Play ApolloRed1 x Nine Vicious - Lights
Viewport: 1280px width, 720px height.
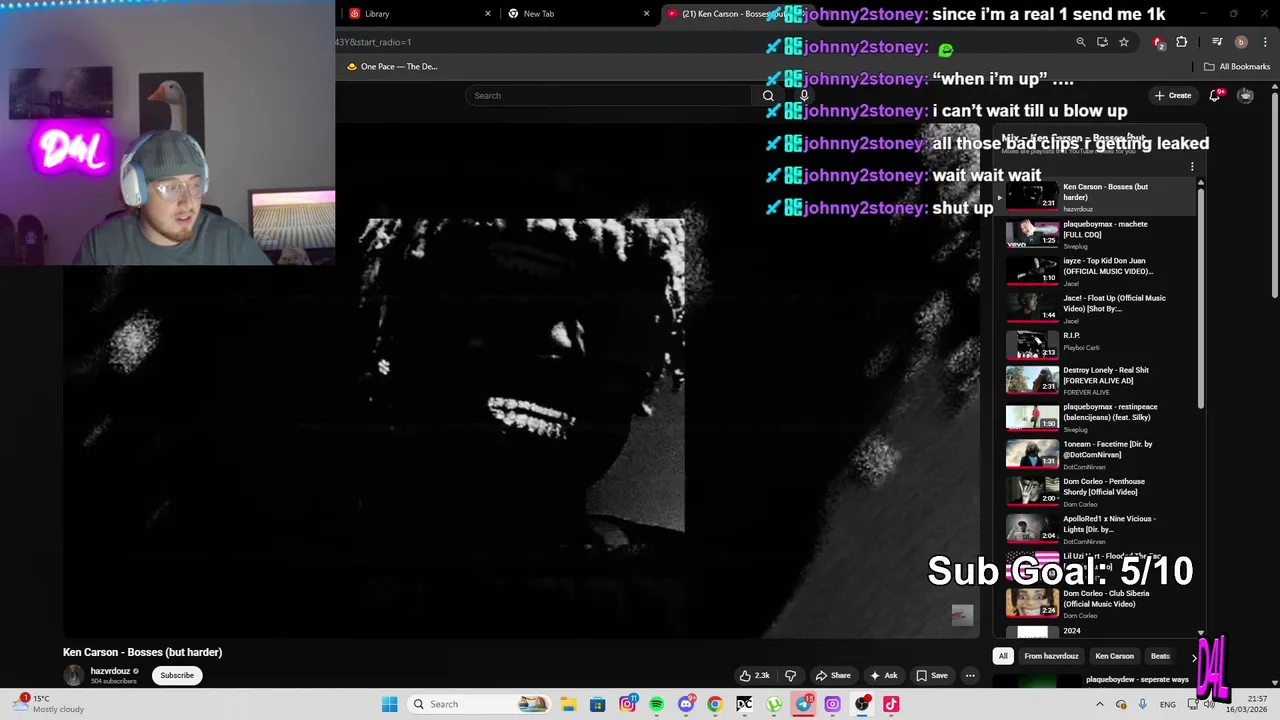1095,529
